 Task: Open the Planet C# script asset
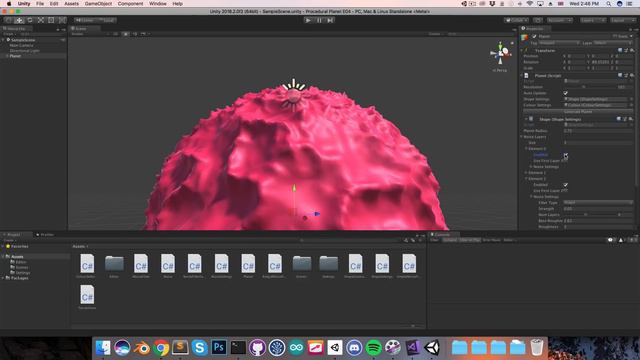point(248,265)
